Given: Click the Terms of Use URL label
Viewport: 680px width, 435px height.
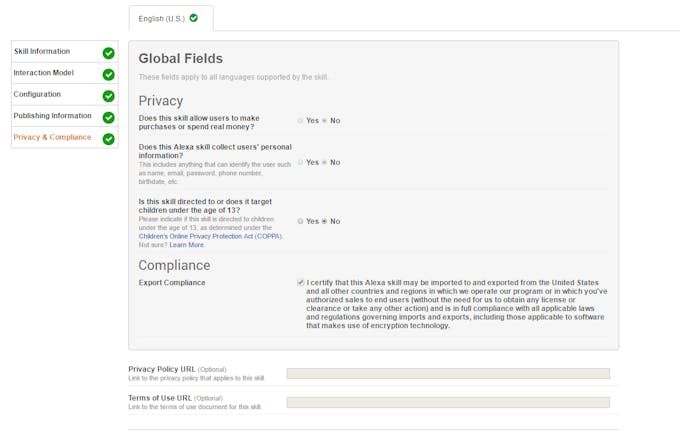Looking at the screenshot, I should (x=160, y=398).
